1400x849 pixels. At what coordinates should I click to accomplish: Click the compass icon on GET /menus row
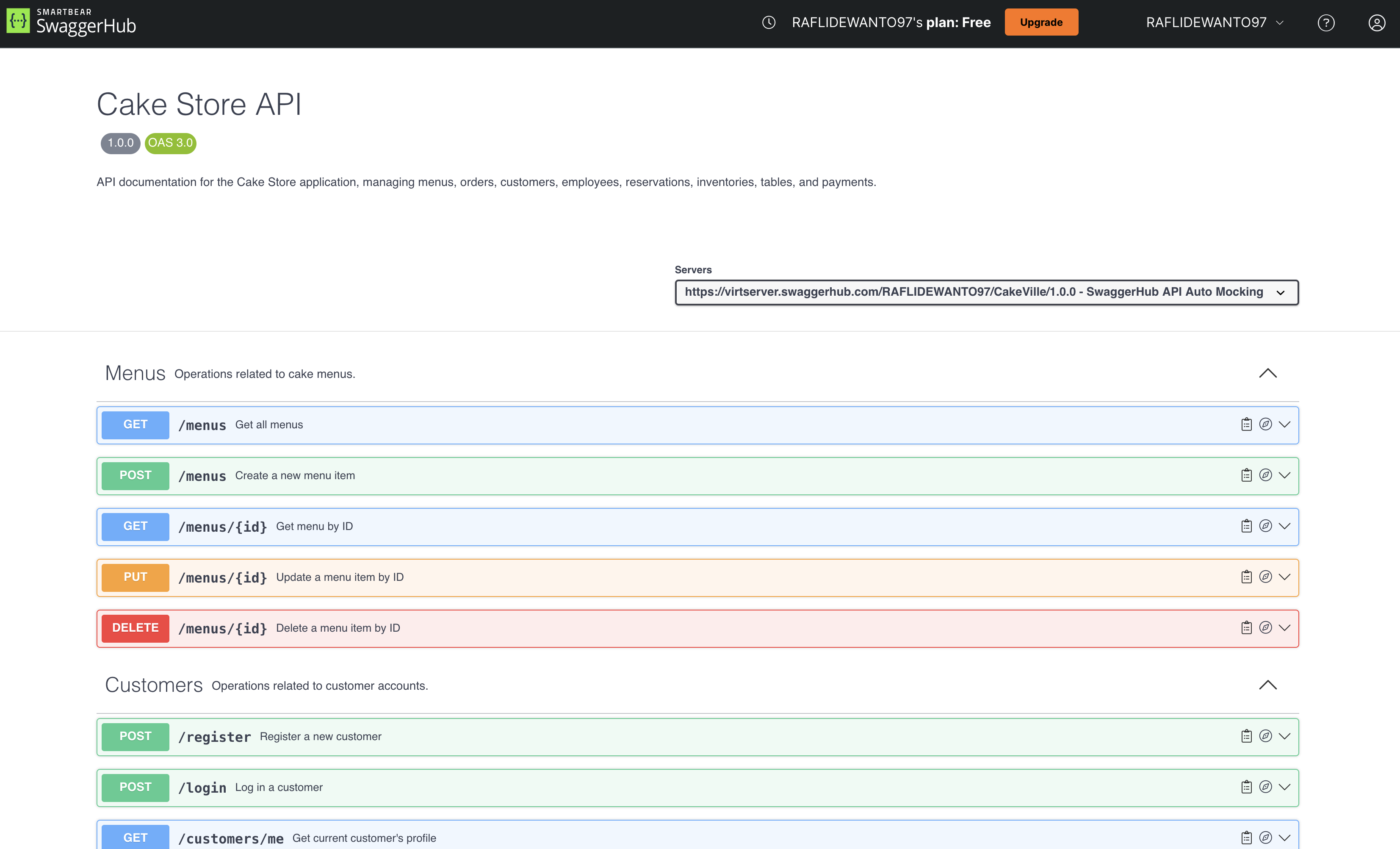1265,424
